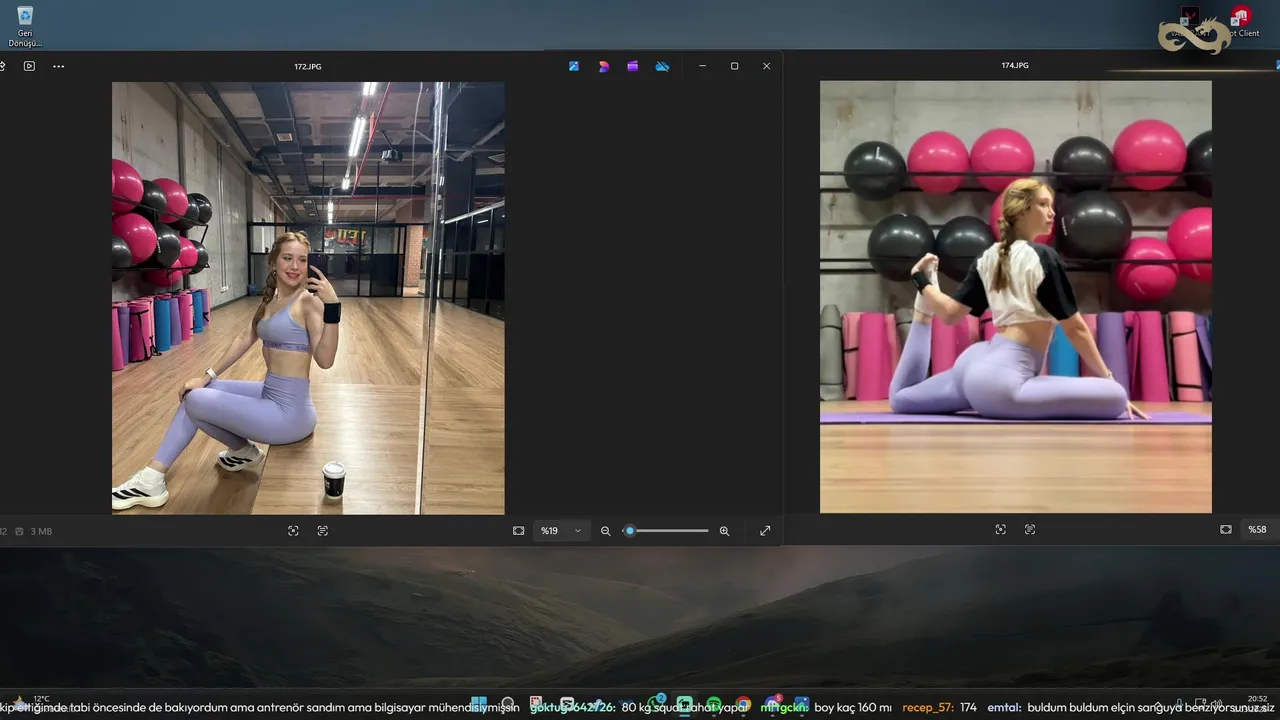Viewport: 1280px width, 720px height.
Task: Open the %58 zoom level dropdown
Action: pos(1258,529)
